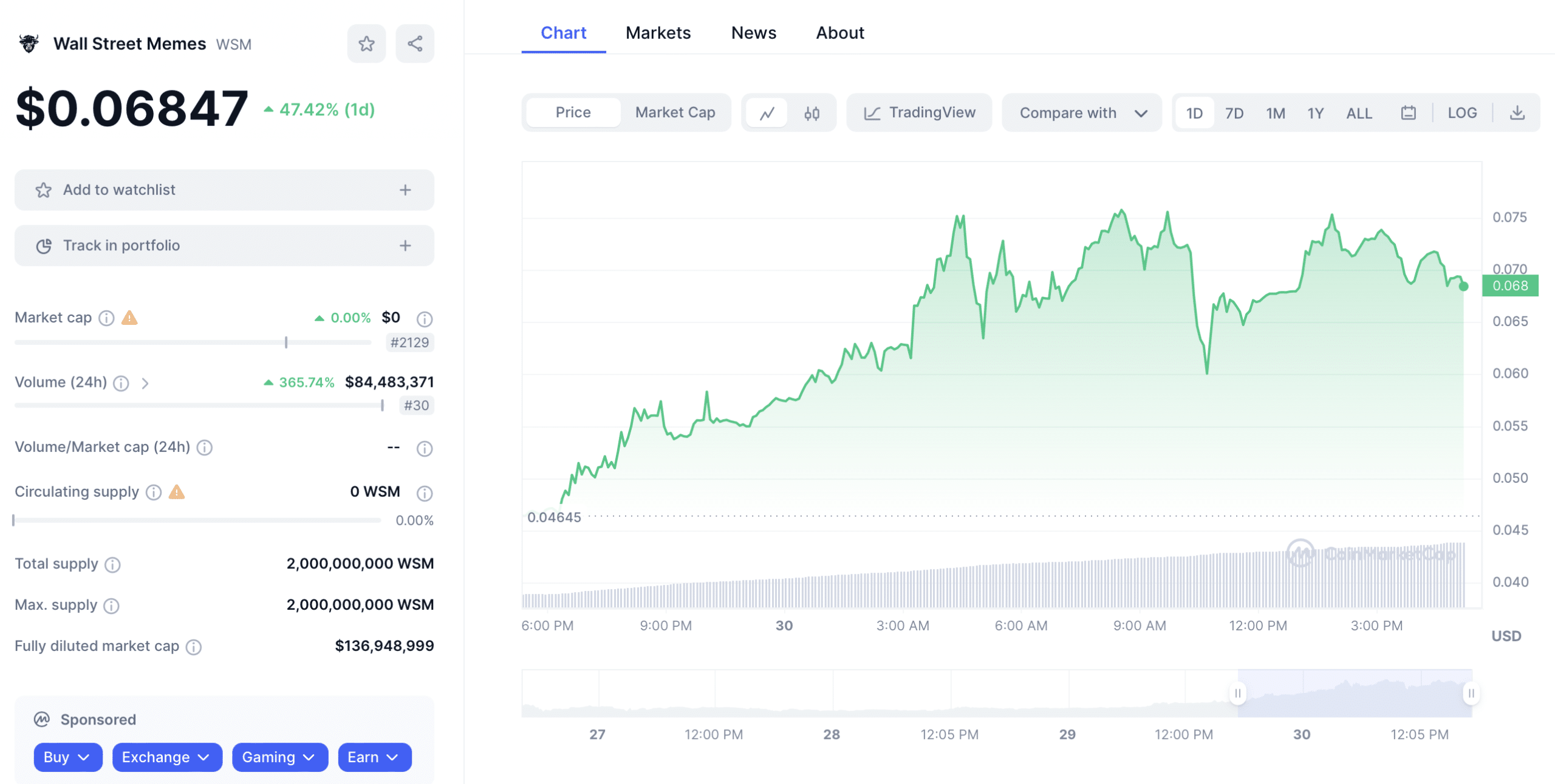
Task: Click the star favorite icon near title
Action: point(366,44)
